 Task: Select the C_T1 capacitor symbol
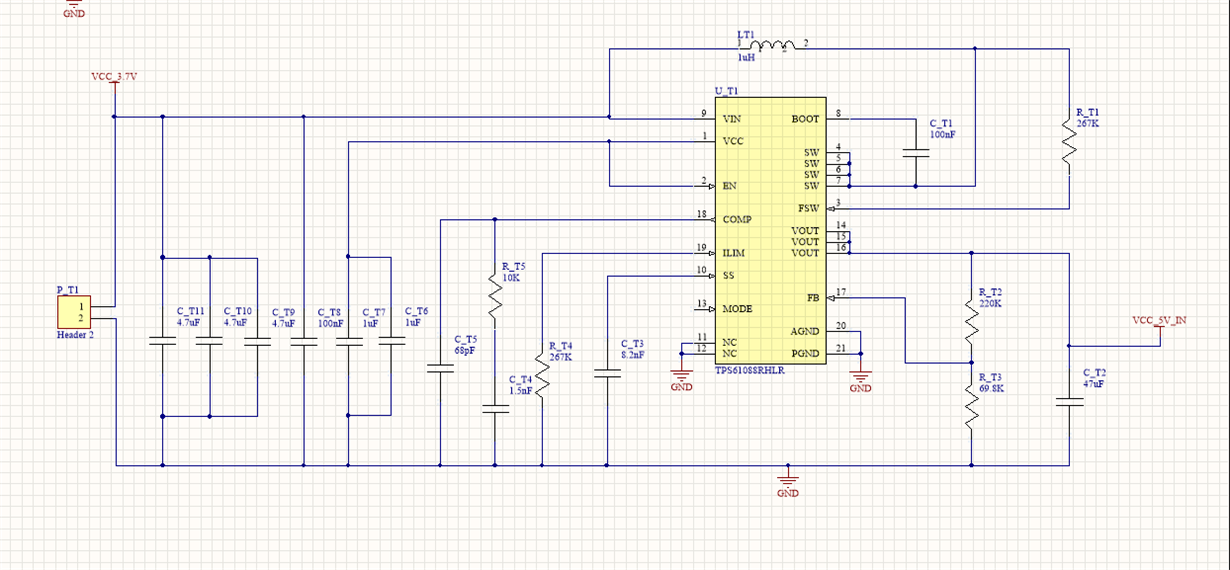915,153
